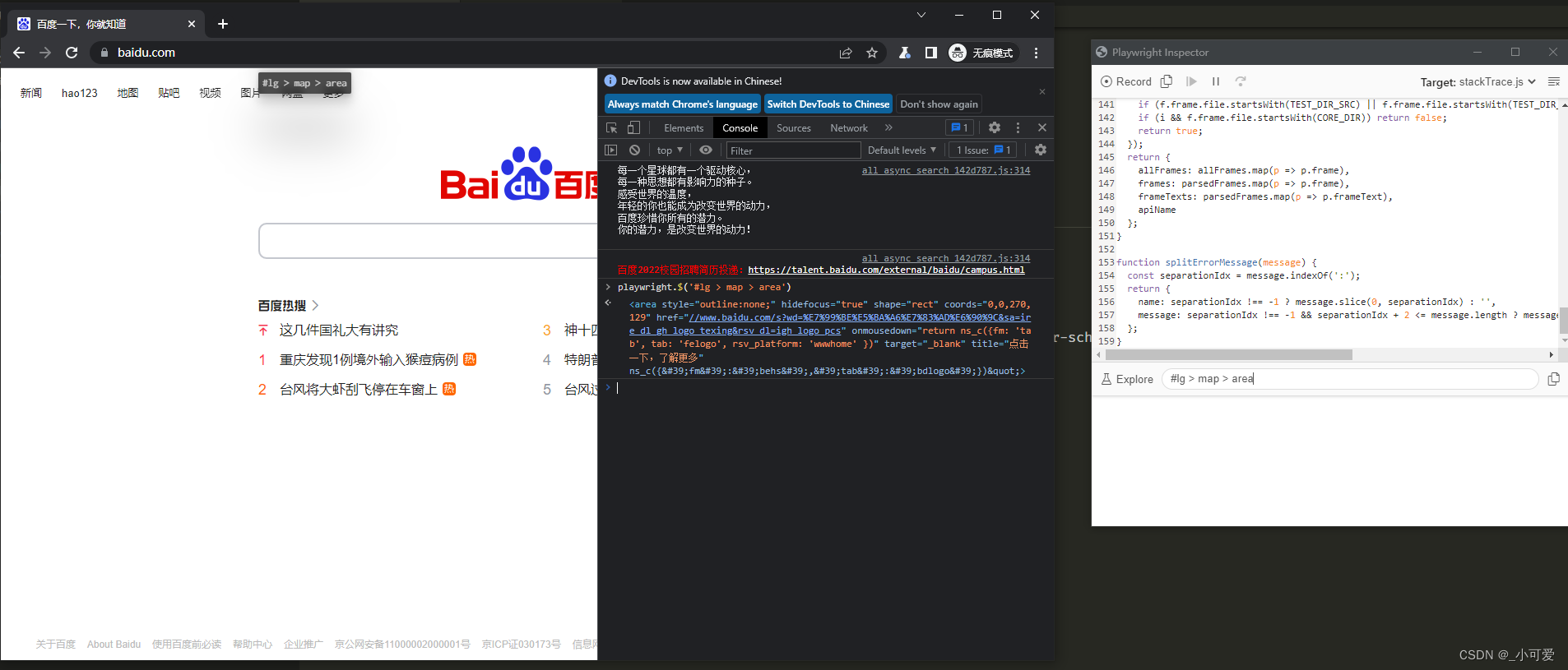The width and height of the screenshot is (1568, 670).
Task: Open hot search 重庆发现1例境外输入猴痘病例
Action: 369,360
